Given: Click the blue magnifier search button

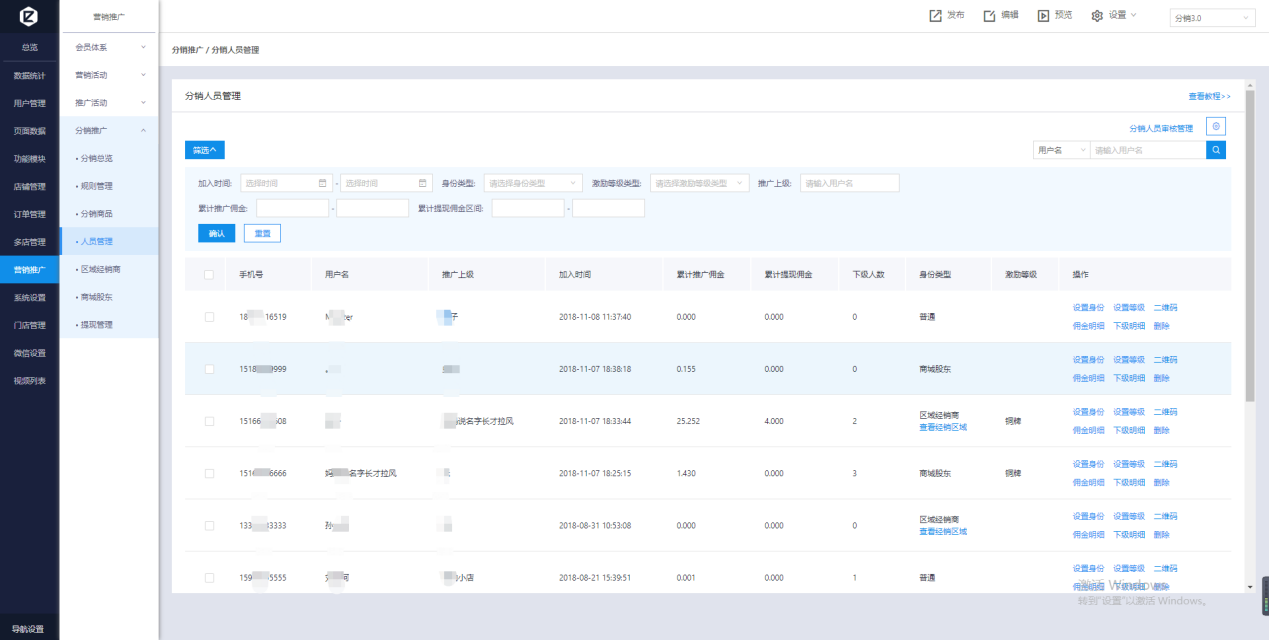Looking at the screenshot, I should click(1216, 150).
